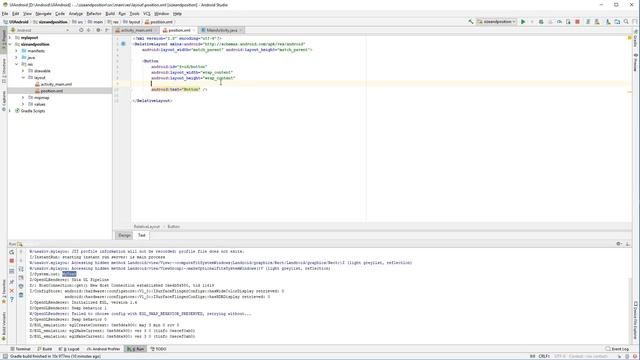Collapse the sizeandposition module

click(x=10, y=44)
